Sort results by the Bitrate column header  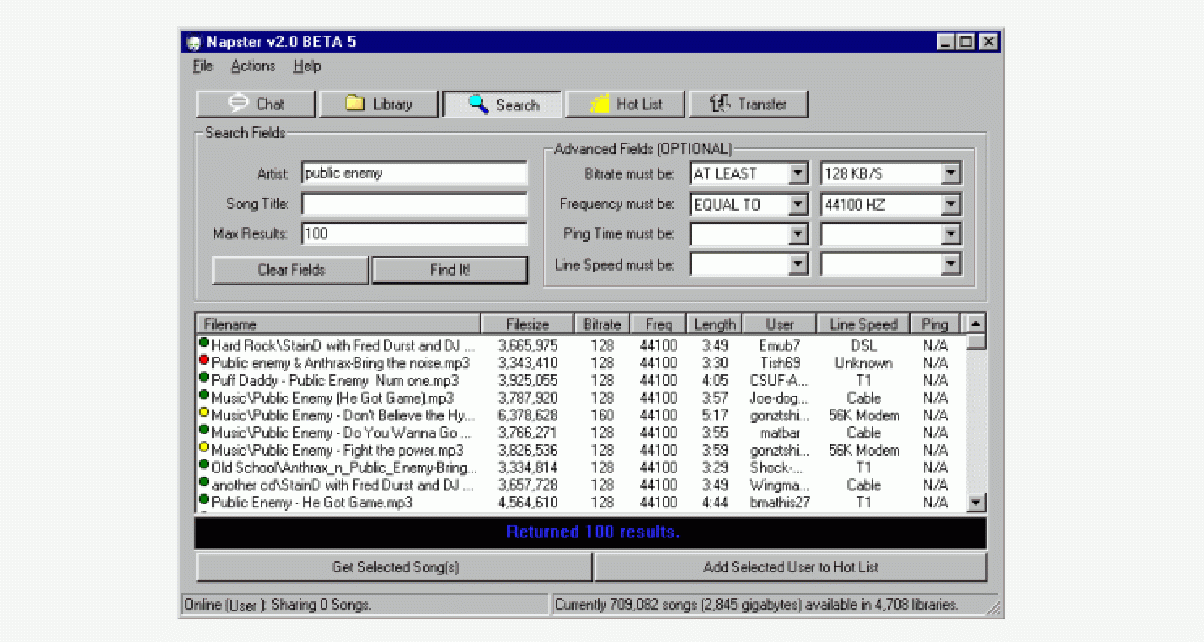pos(603,325)
